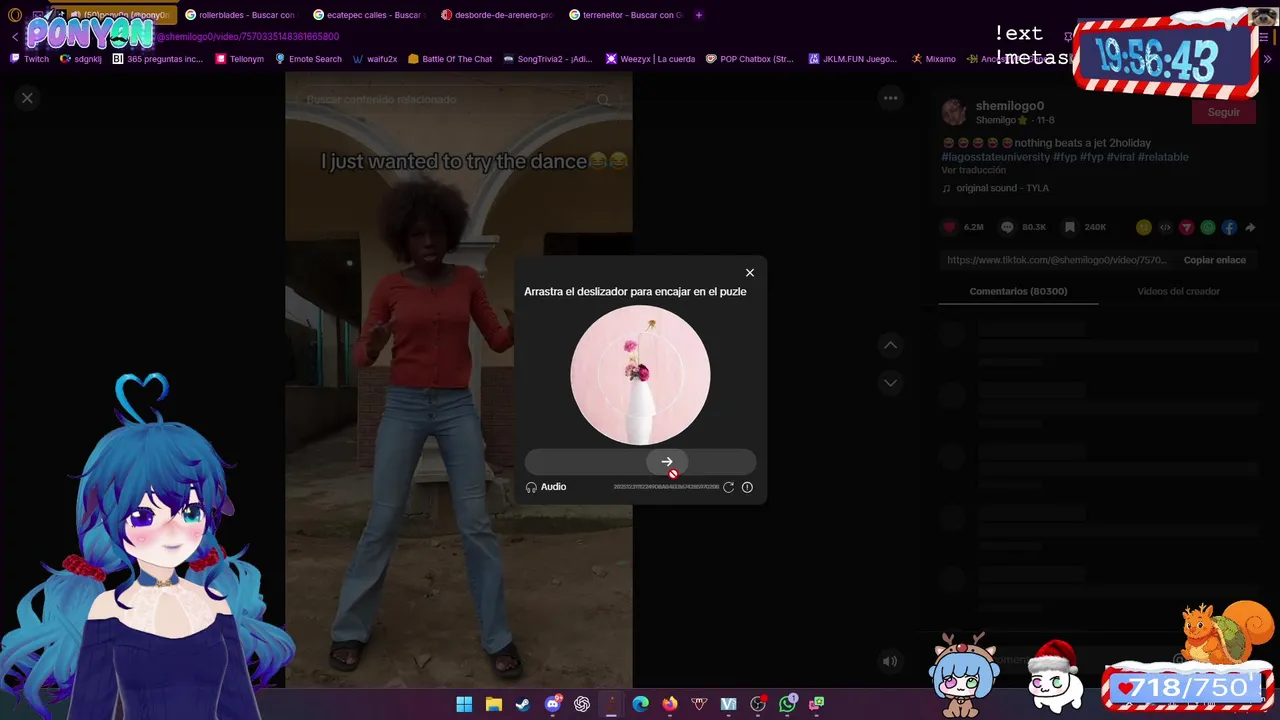
Task: Switch to desborde-de-arenero browser tab
Action: coord(495,15)
